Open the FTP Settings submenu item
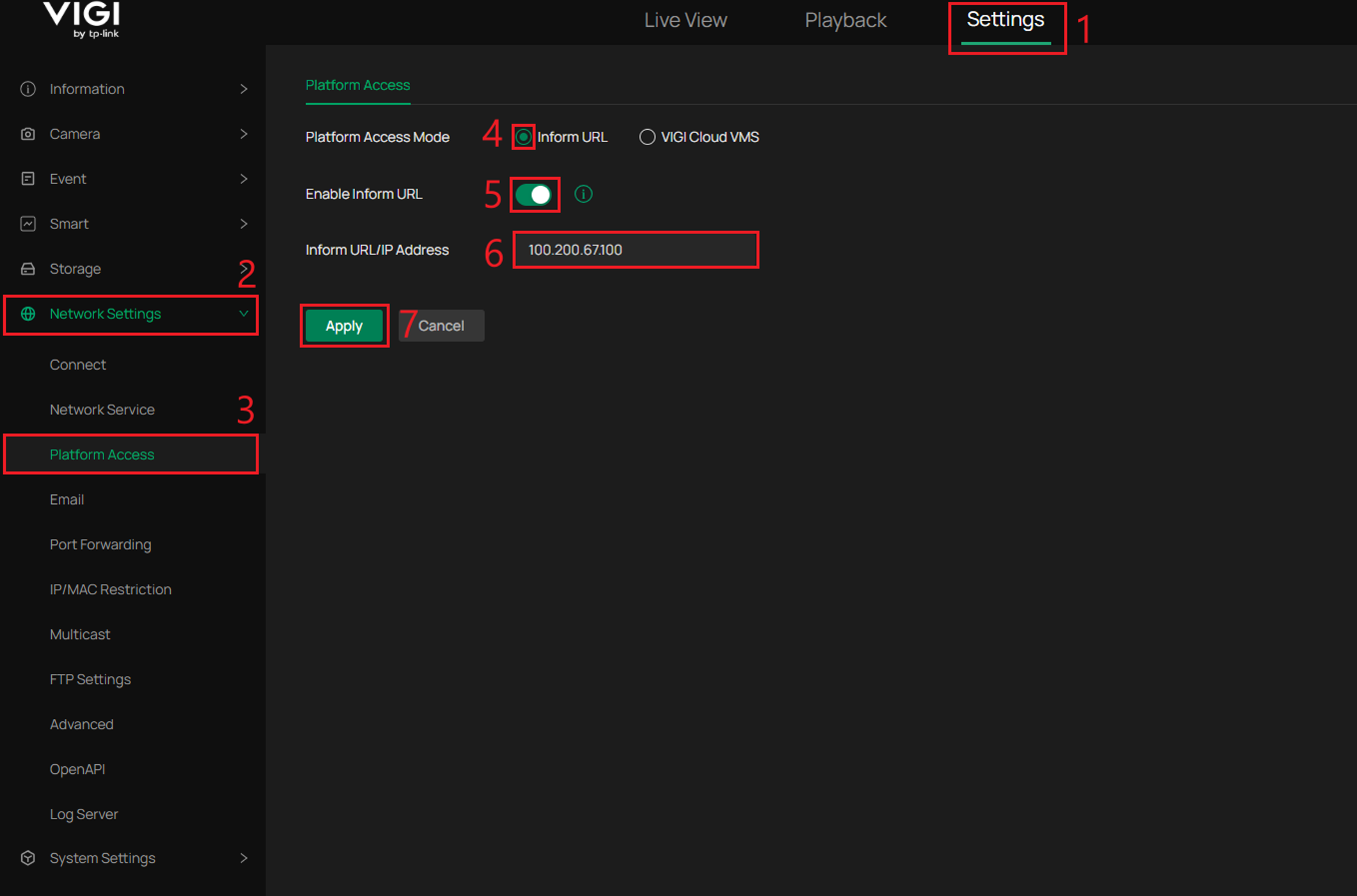1357x896 pixels. (90, 679)
